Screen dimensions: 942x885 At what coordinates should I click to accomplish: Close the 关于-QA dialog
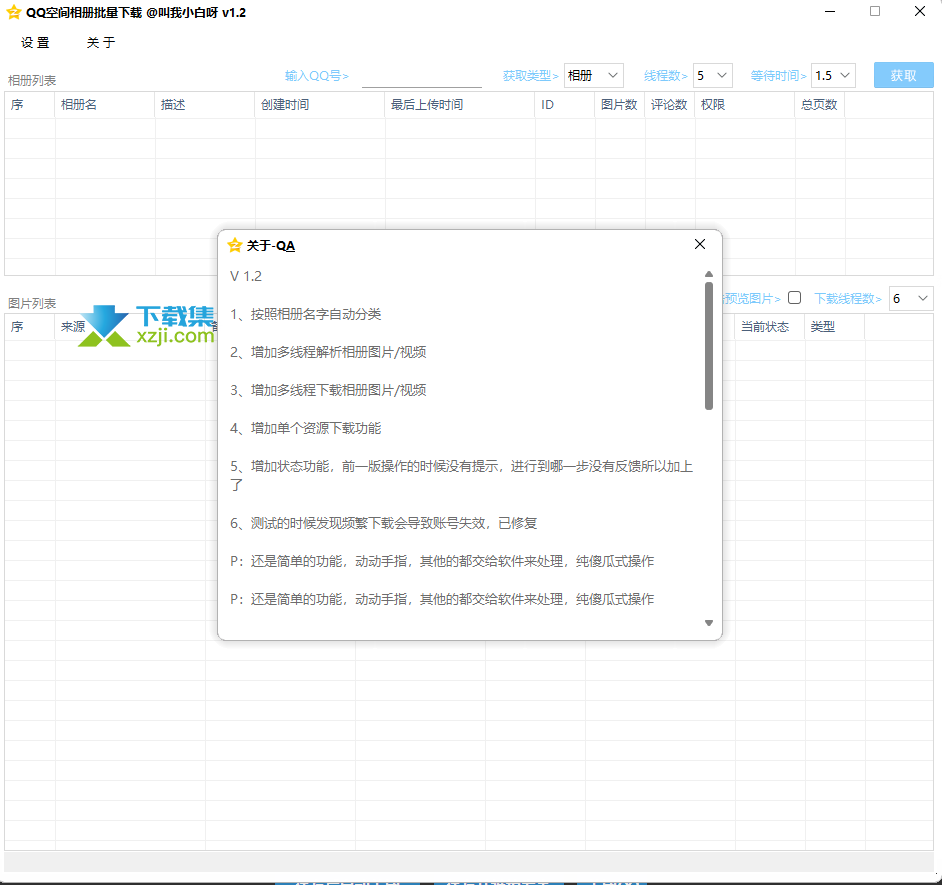click(x=700, y=245)
